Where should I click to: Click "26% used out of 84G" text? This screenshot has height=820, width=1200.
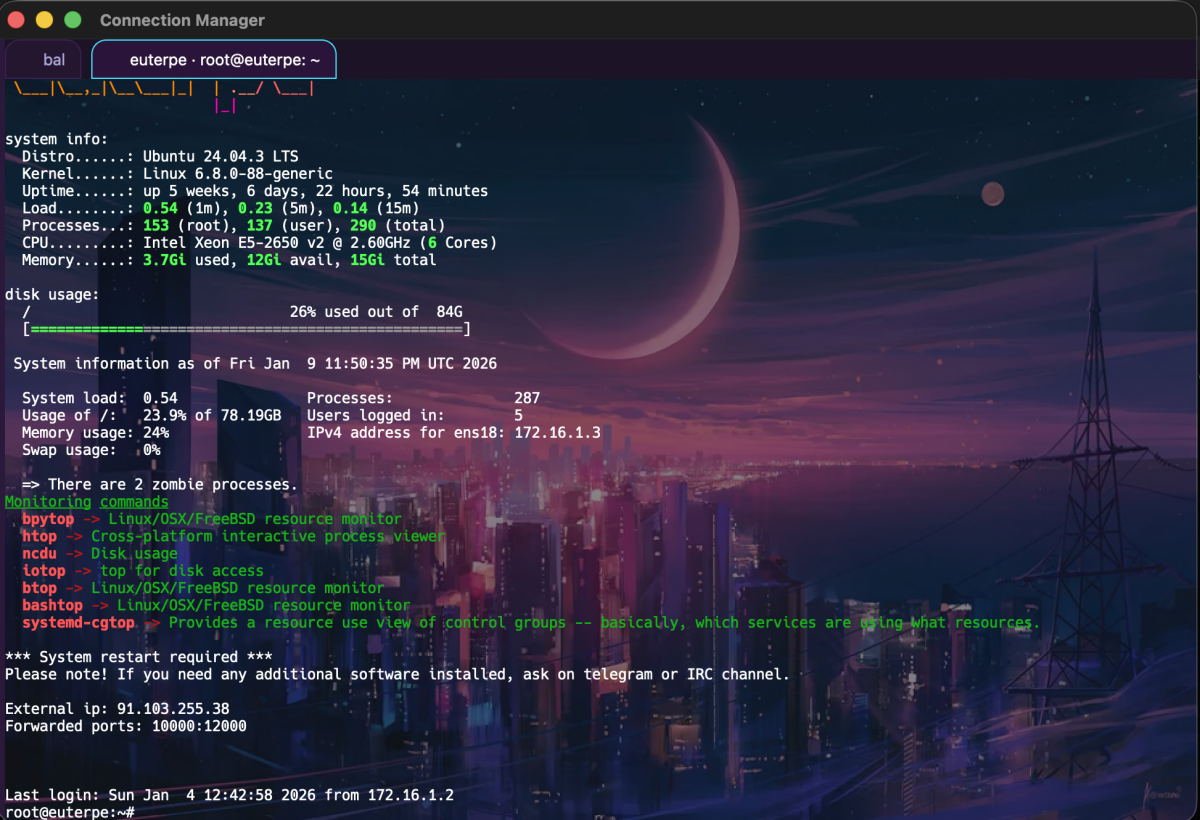[376, 312]
